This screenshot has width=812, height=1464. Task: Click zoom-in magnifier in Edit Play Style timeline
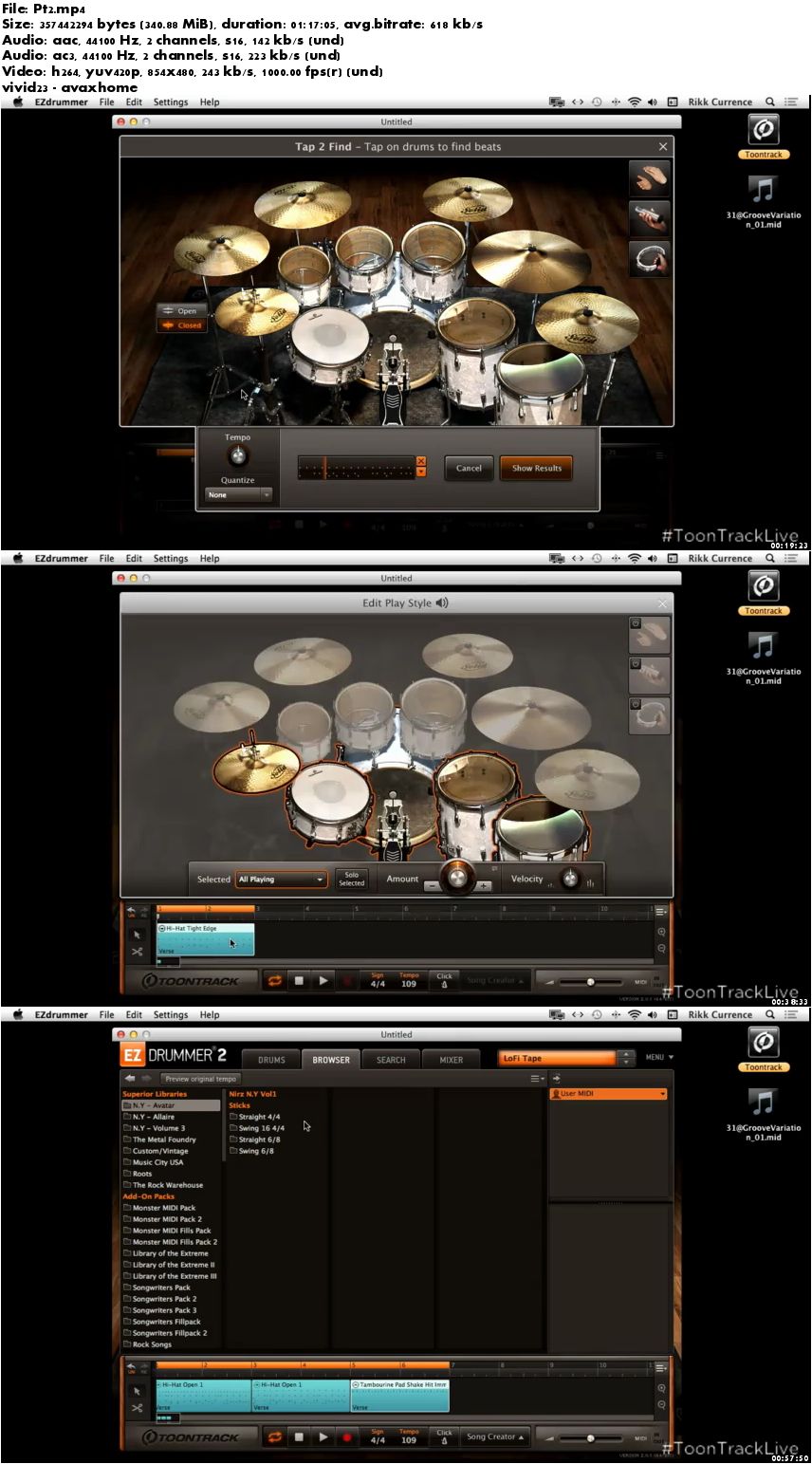tap(661, 933)
